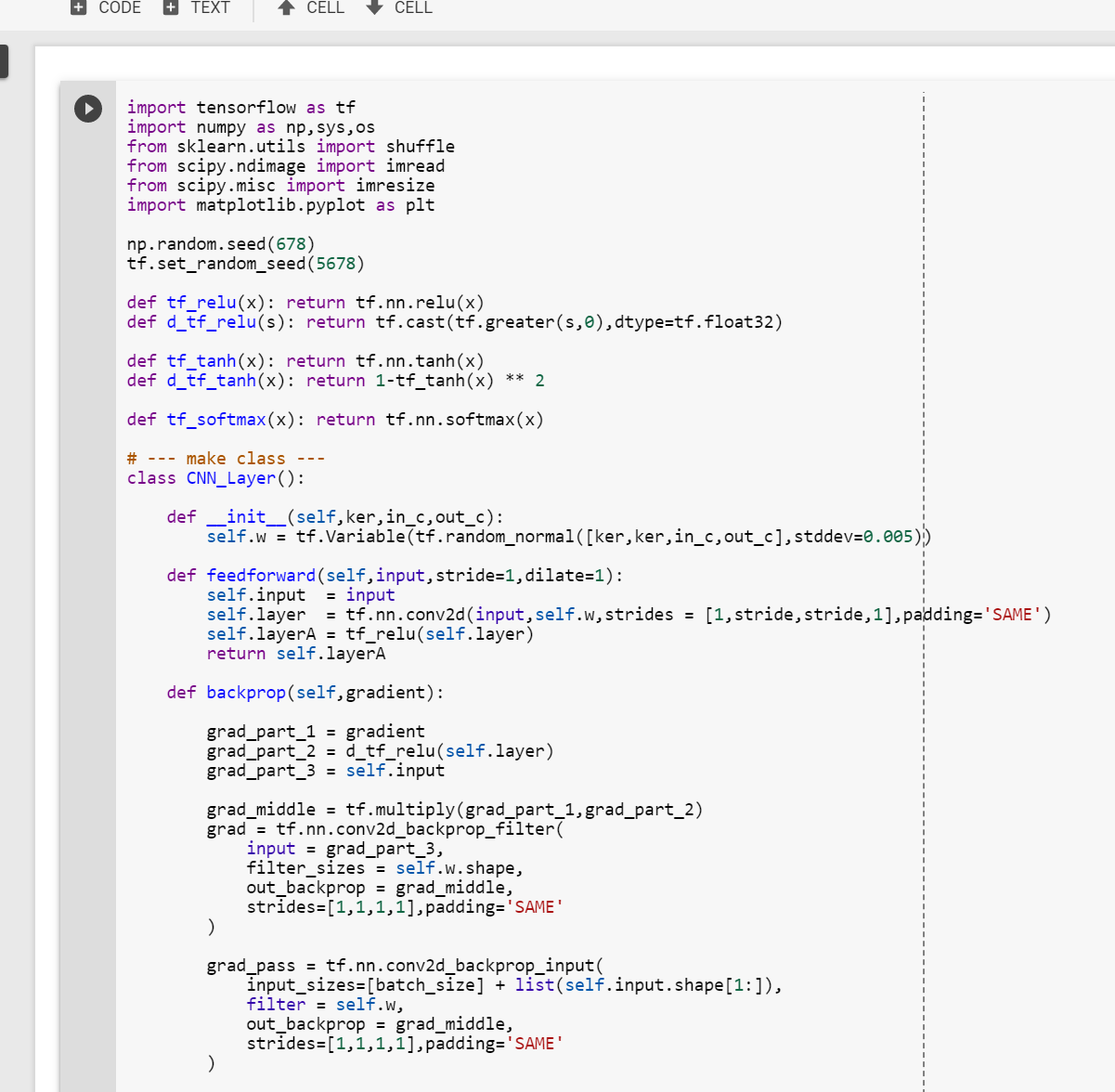Click the 'filter = self.w,' argument line
The width and height of the screenshot is (1115, 1092).
coord(326,1005)
